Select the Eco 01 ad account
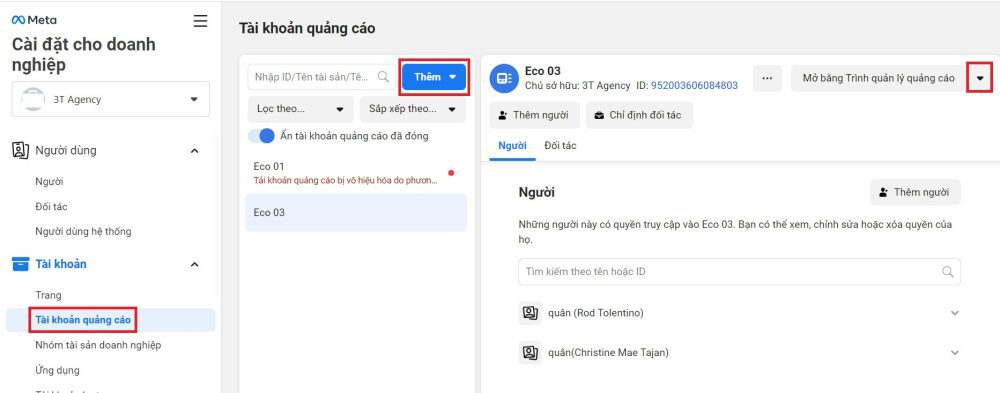 [x=356, y=173]
